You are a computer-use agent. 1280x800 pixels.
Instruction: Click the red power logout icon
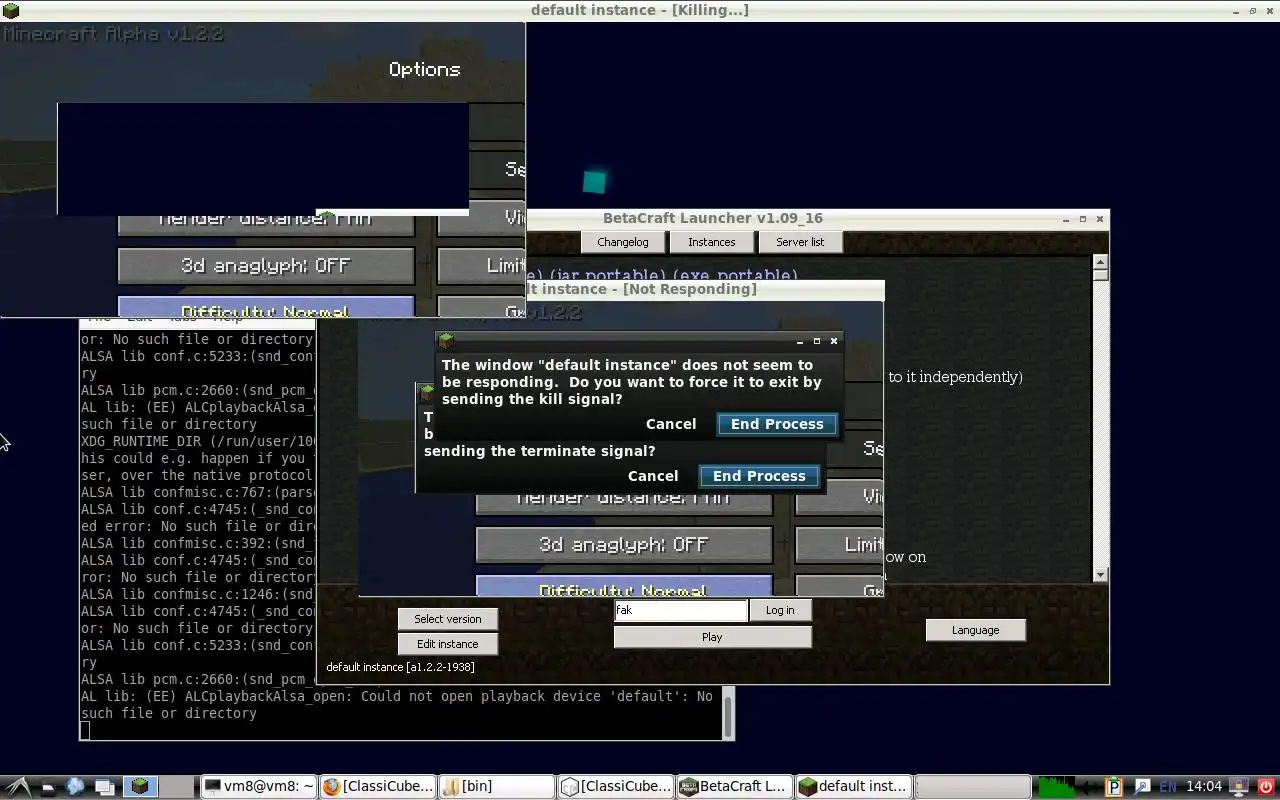pos(1265,787)
